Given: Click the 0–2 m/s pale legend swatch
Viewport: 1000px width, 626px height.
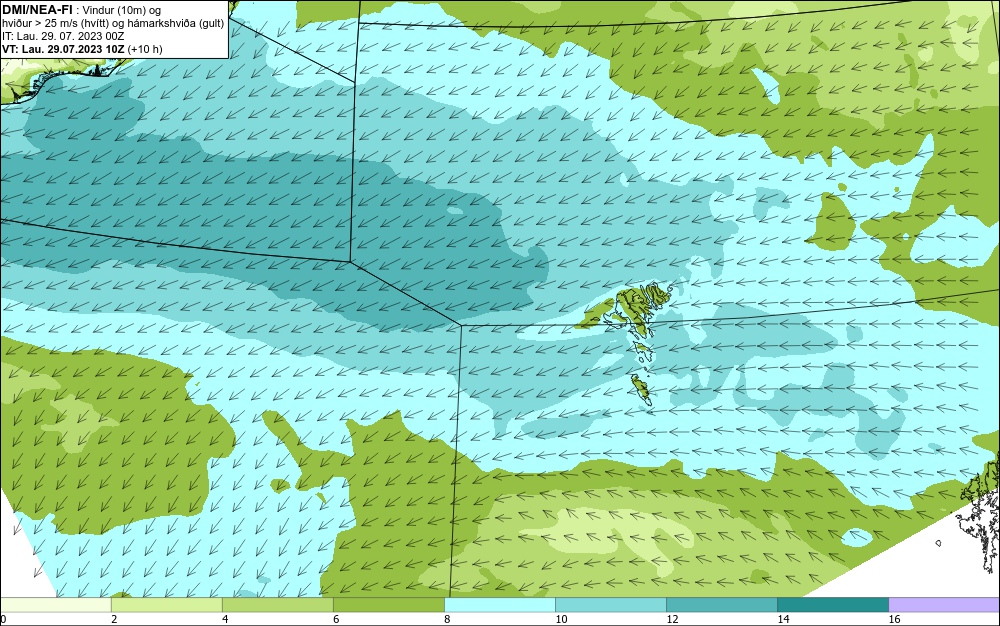Looking at the screenshot, I should [x=55, y=605].
